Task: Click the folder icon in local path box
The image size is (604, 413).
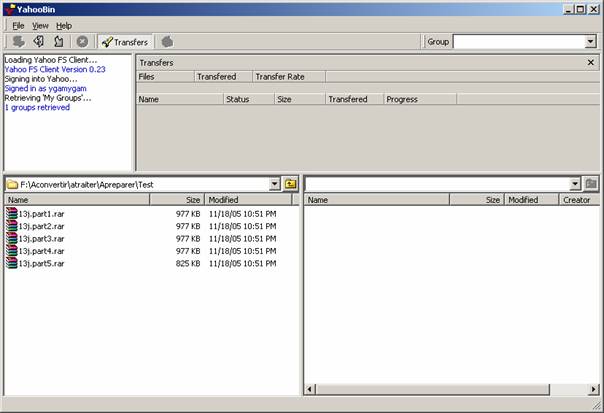Action: point(12,185)
